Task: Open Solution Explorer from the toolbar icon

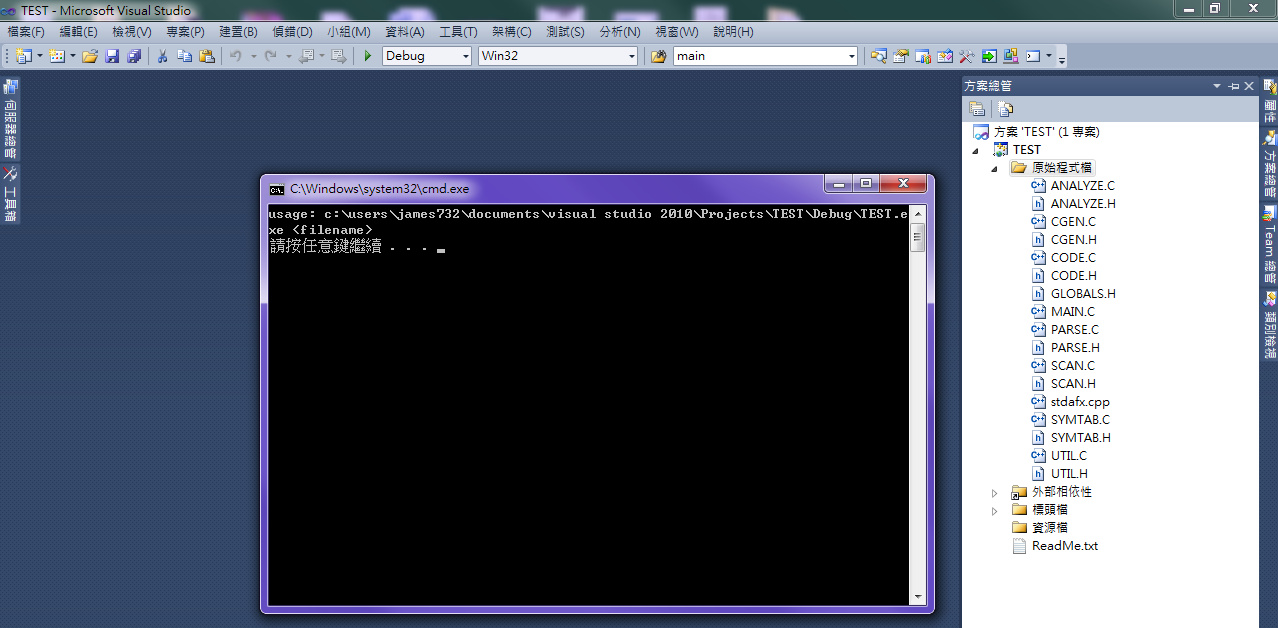Action: [878, 56]
